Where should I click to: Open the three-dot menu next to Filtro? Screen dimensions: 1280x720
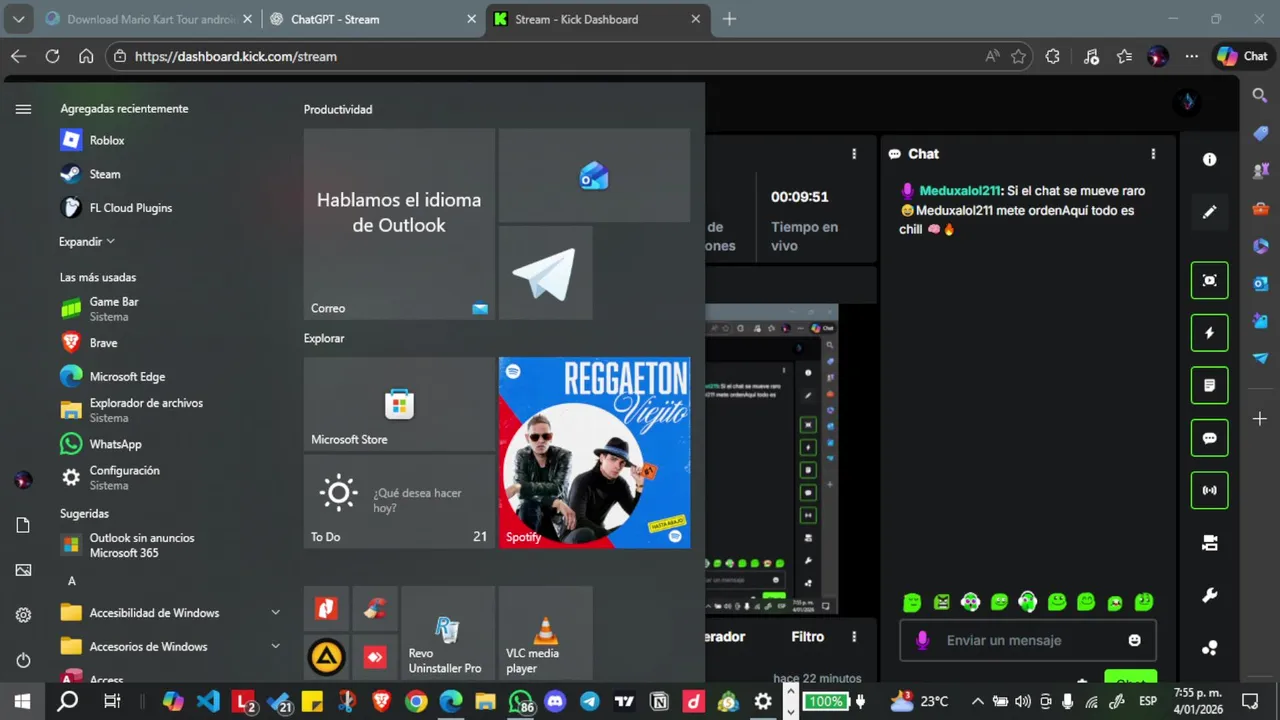pos(854,637)
